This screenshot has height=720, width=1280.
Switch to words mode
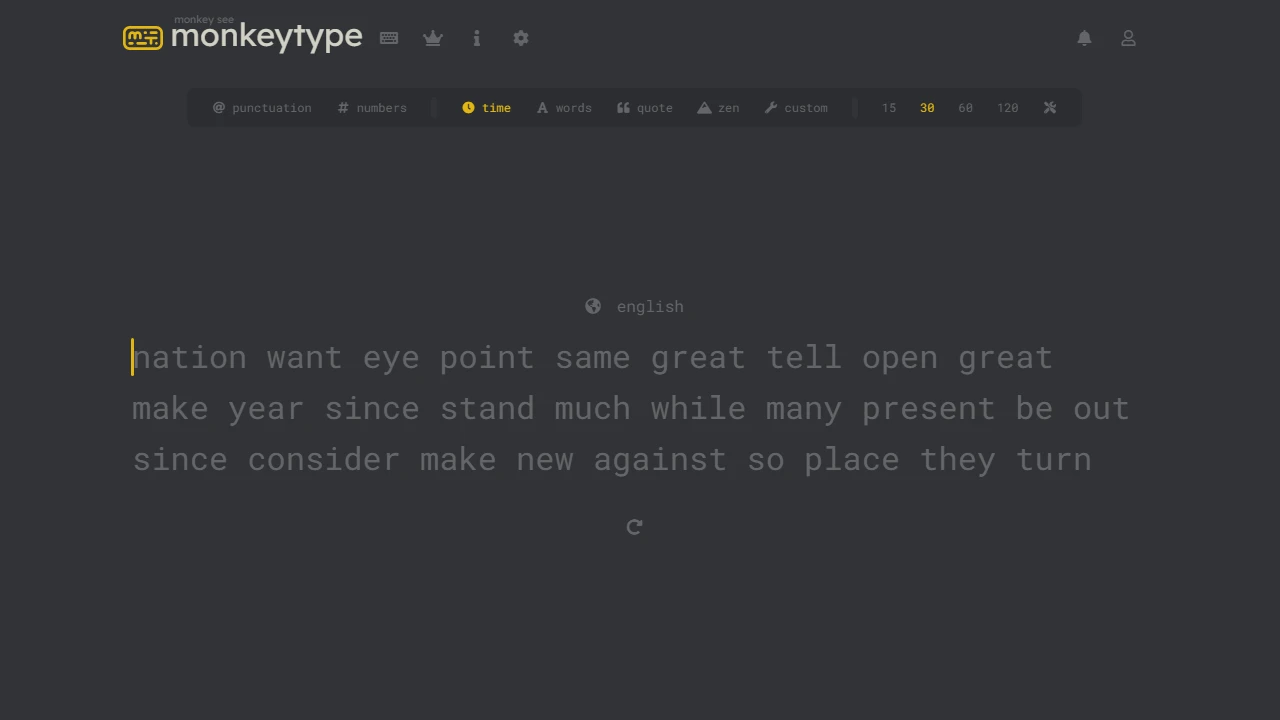pos(564,108)
